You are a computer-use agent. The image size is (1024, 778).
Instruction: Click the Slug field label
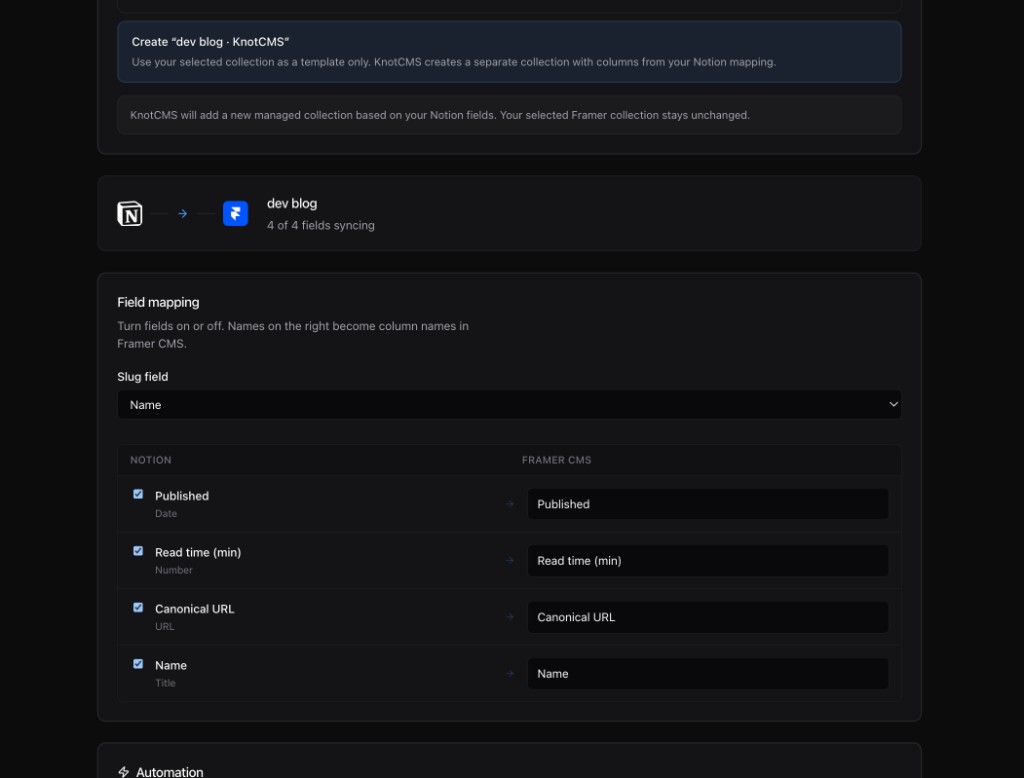coord(142,377)
